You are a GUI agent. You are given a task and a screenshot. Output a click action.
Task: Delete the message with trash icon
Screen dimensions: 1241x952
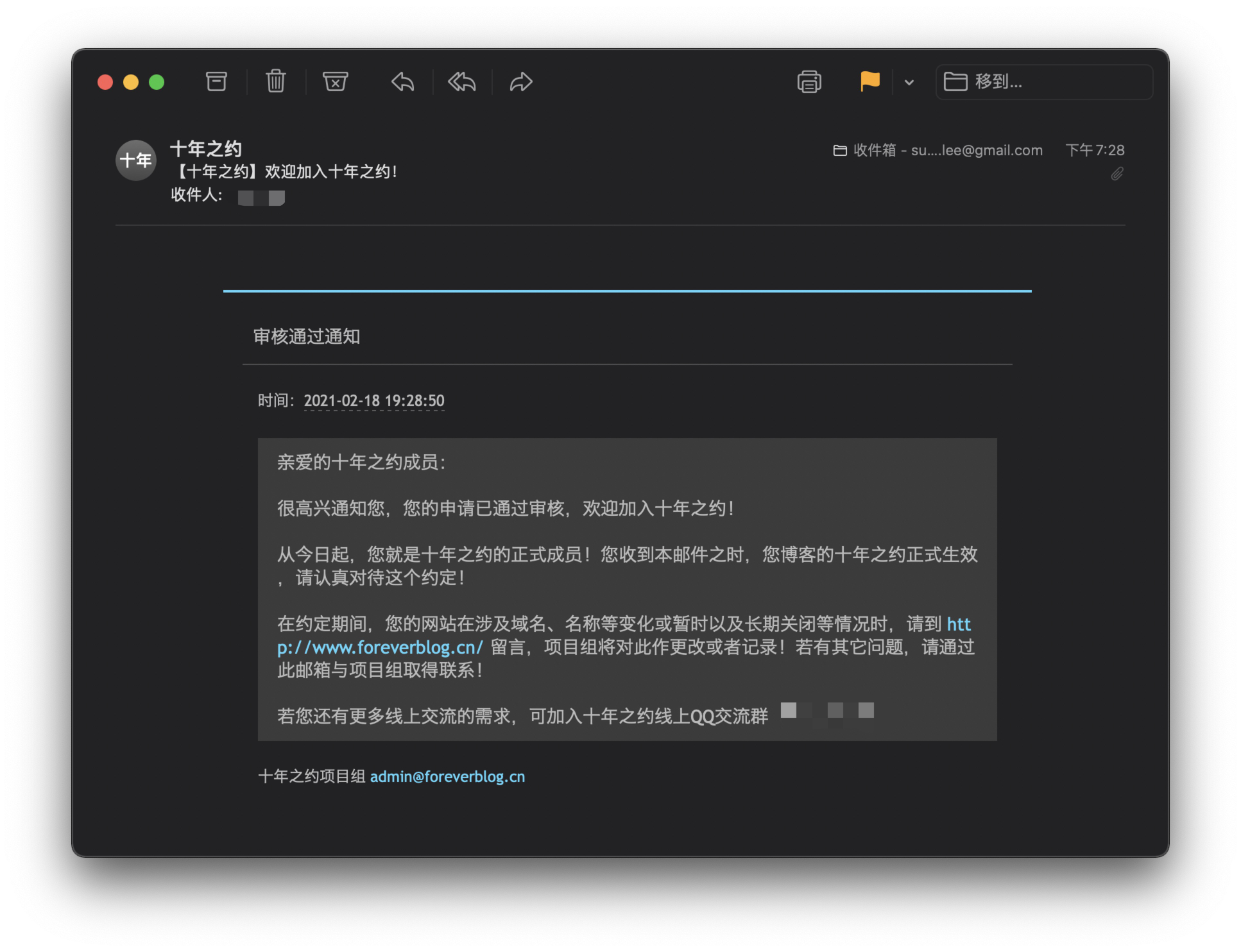coord(276,81)
